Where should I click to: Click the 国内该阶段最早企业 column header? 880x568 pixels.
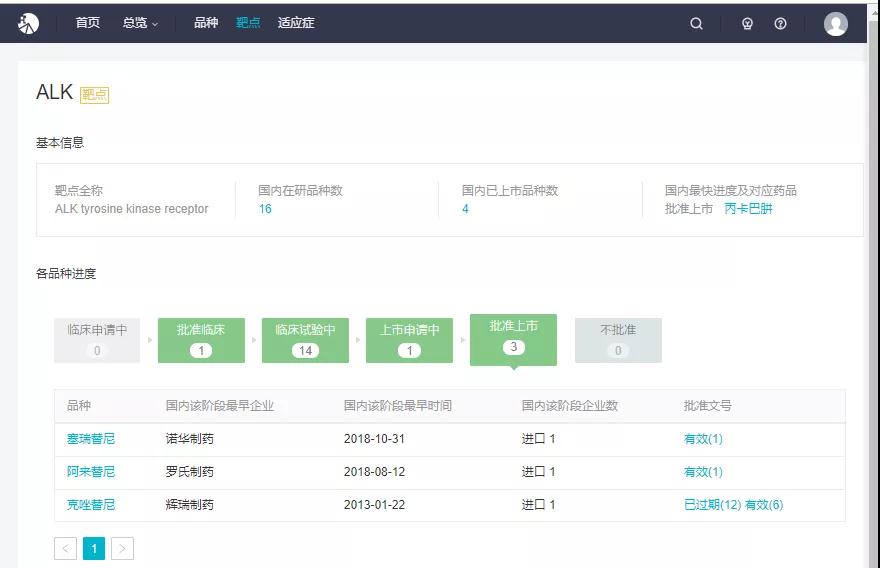pos(219,406)
